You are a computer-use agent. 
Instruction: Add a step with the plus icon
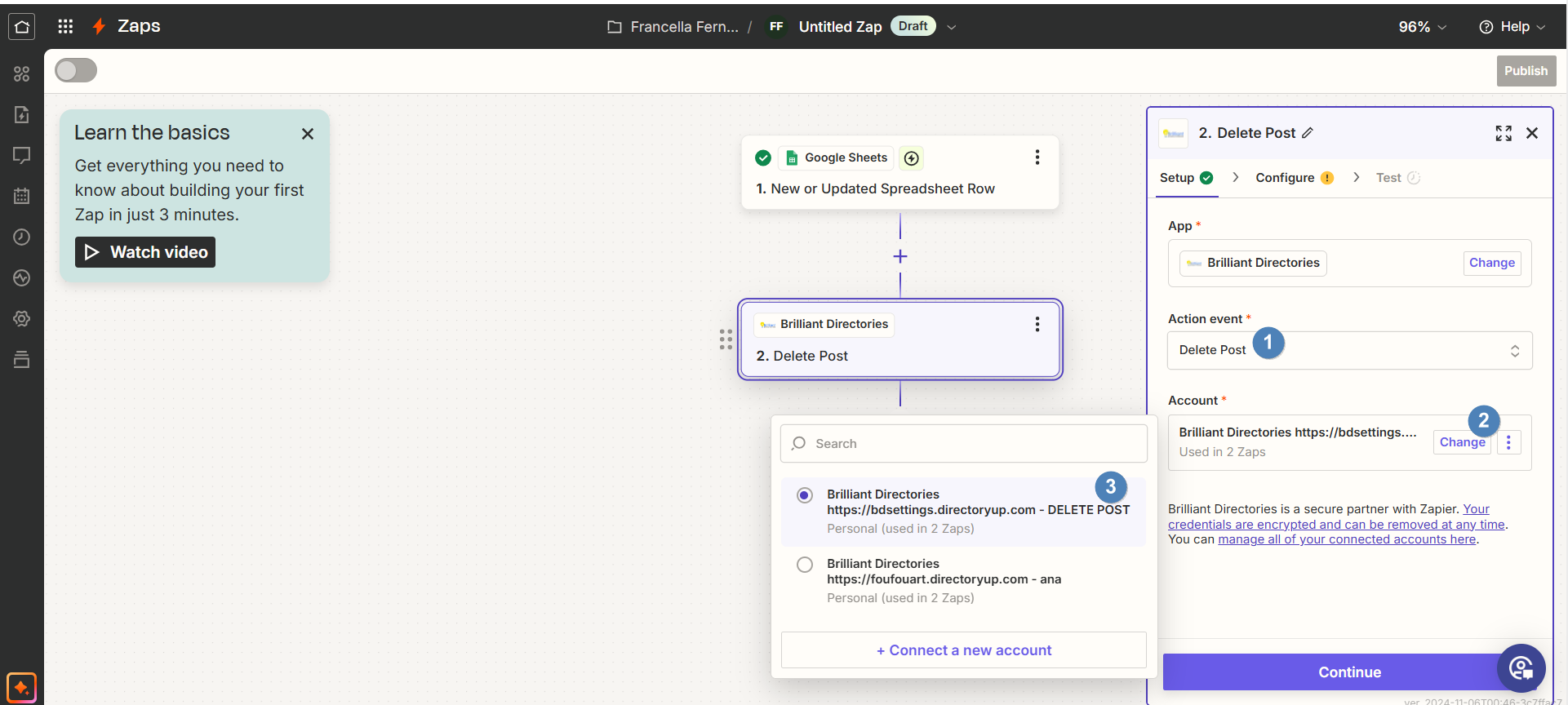(900, 256)
